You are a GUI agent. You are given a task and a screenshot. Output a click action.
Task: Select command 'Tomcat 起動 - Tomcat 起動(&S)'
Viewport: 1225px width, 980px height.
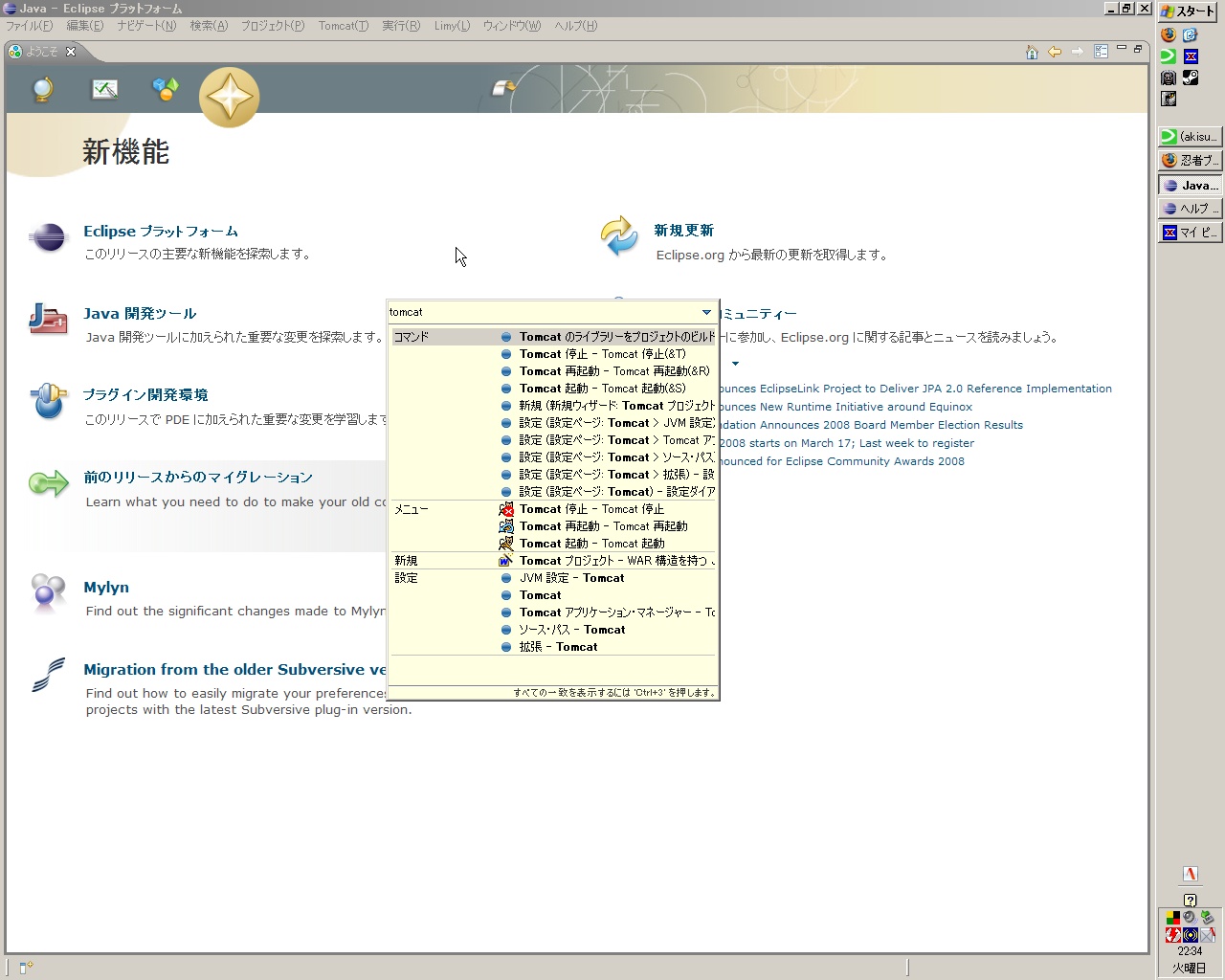(602, 389)
